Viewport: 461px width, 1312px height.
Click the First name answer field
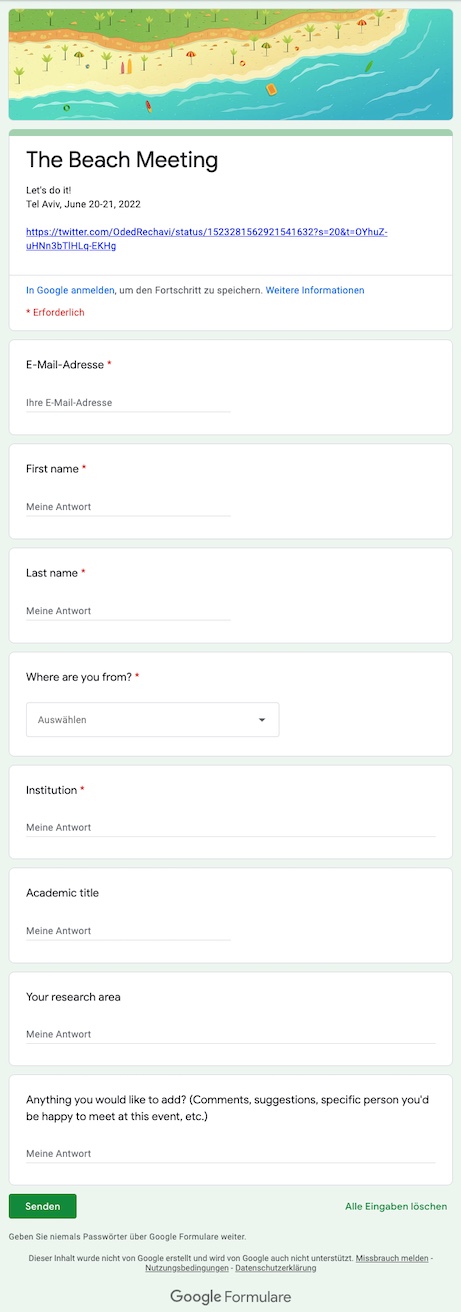[x=128, y=507]
